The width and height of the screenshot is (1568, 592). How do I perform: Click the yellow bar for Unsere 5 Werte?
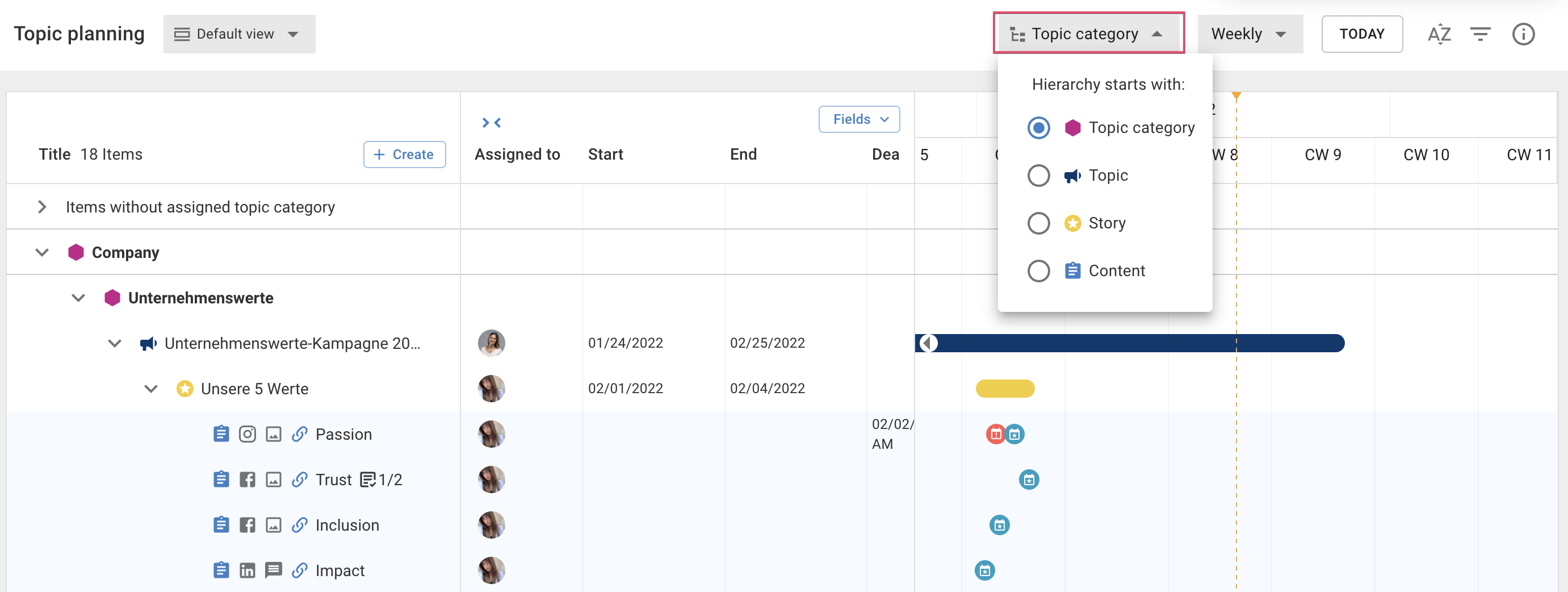click(1004, 388)
